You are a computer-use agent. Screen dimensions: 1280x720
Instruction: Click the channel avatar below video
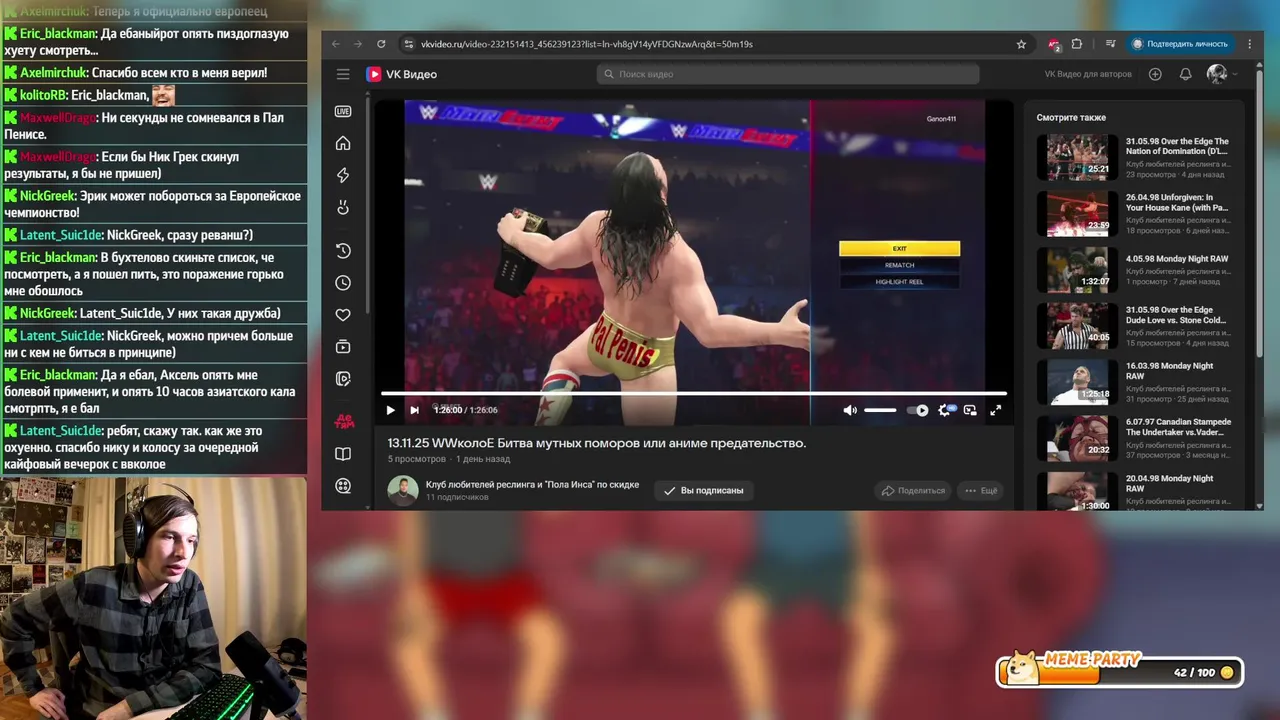[x=403, y=491]
